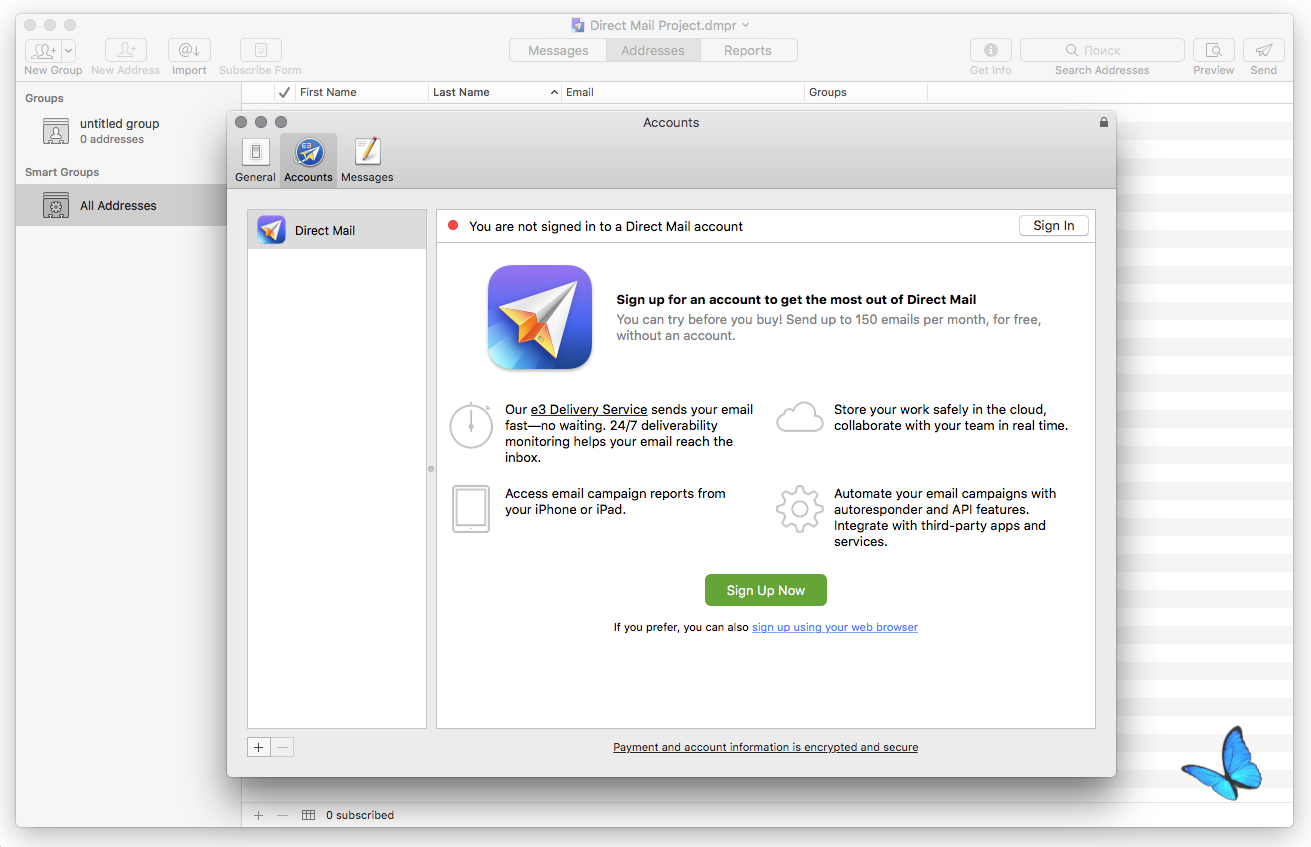Select the untitled group in sidebar
This screenshot has height=847, width=1311.
pos(122,131)
